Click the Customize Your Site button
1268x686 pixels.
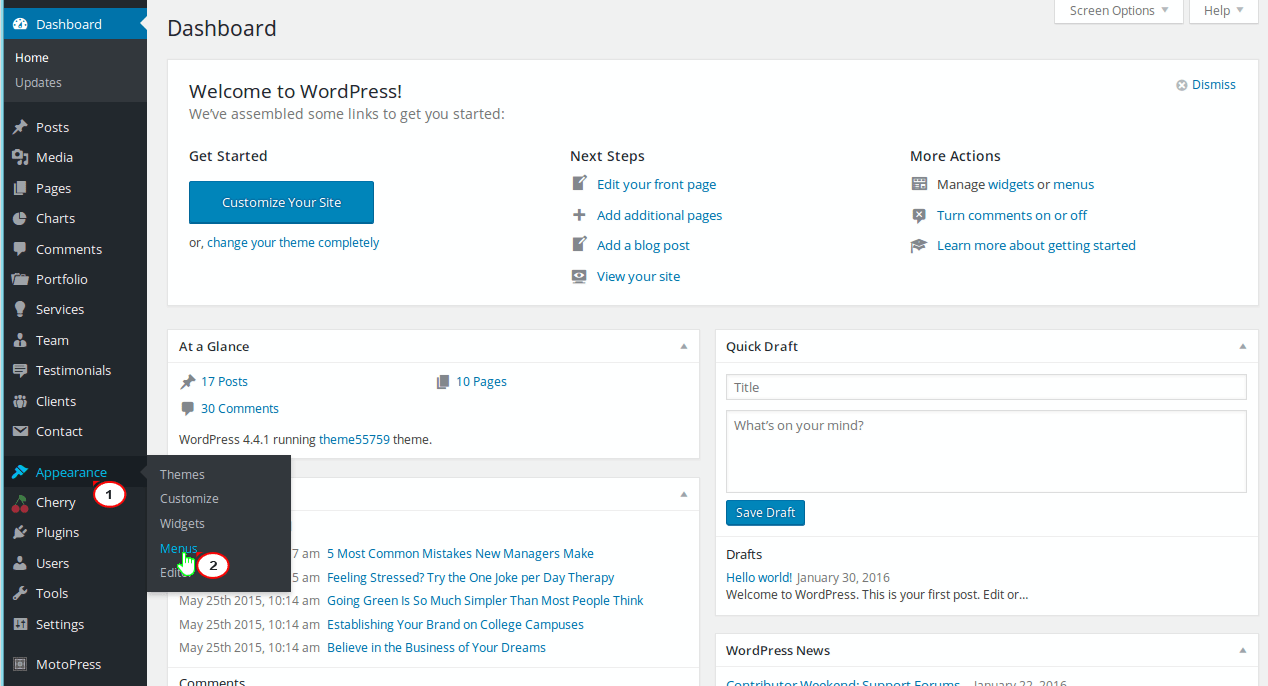(x=281, y=202)
